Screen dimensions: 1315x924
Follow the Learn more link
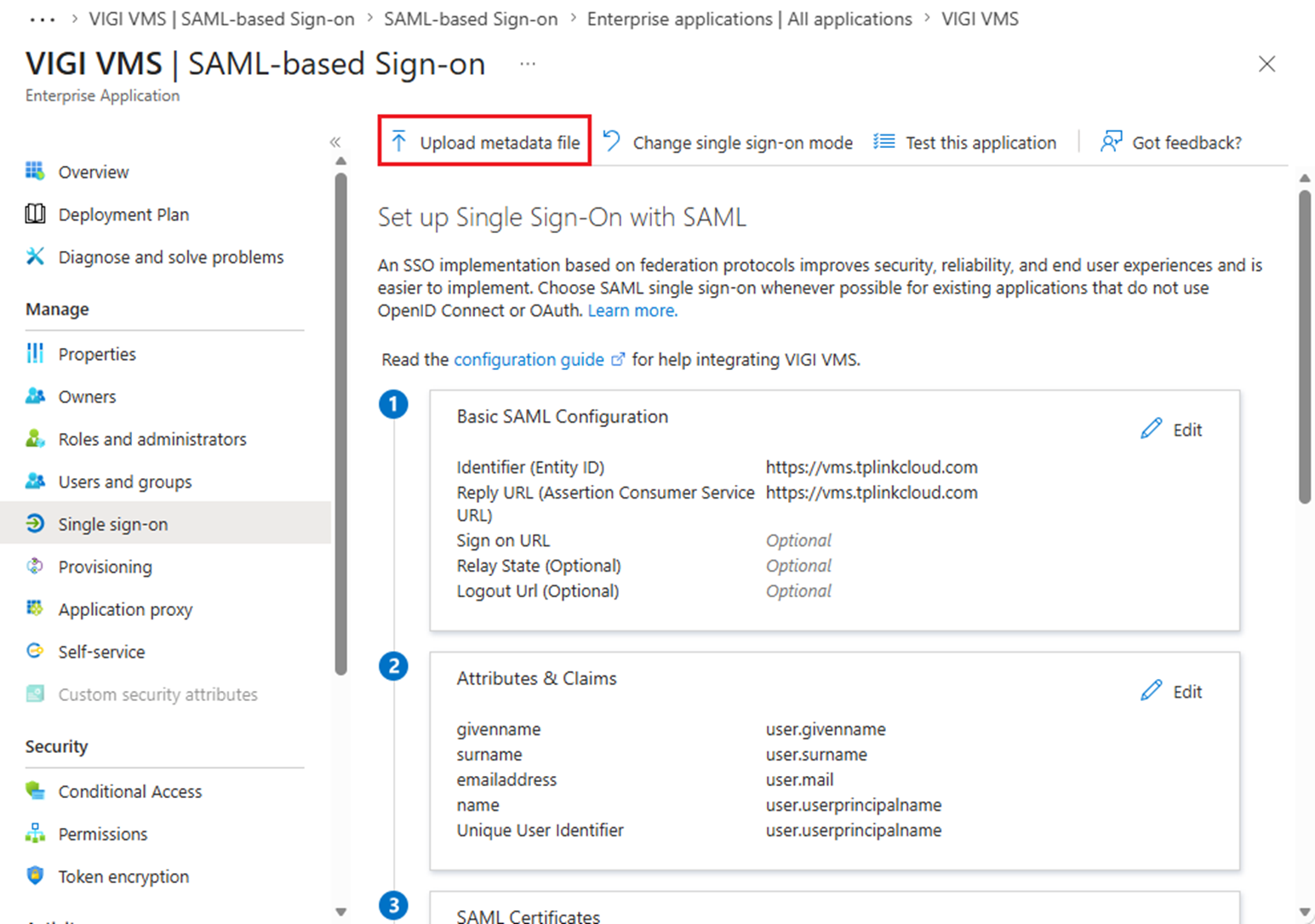tap(632, 311)
